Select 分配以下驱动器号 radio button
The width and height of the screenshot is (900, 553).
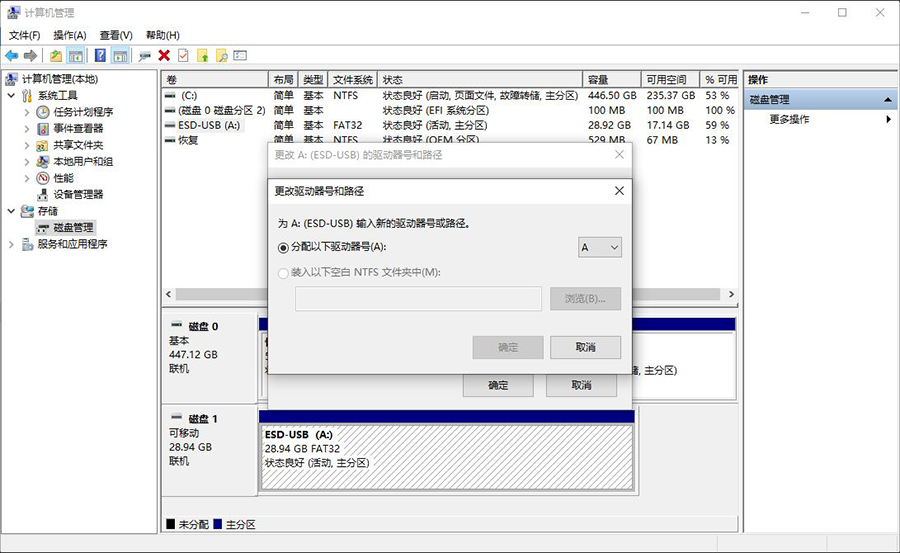[282, 248]
